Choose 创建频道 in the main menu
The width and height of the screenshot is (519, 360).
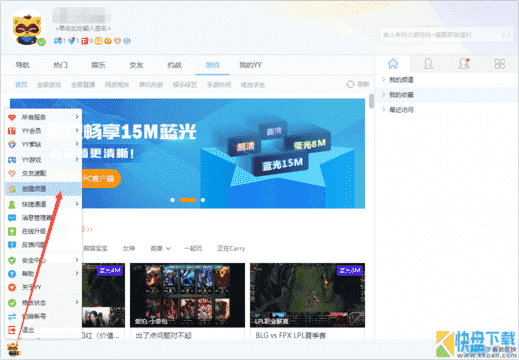(44, 189)
